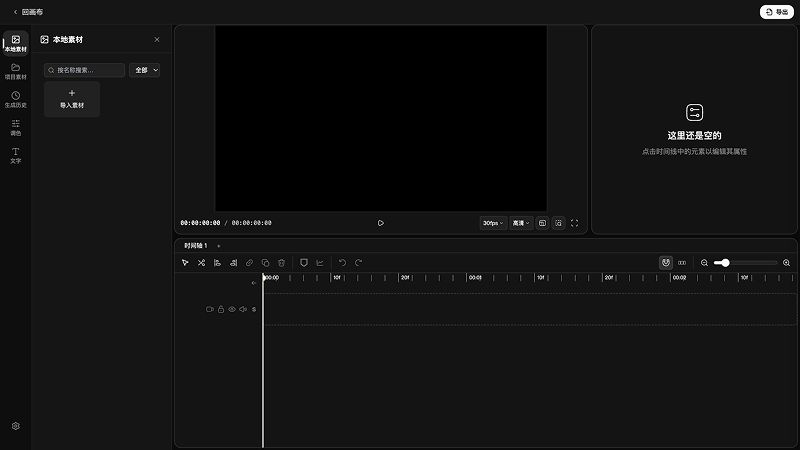Click the delete trash icon
This screenshot has width=800, height=450.
tap(281, 263)
